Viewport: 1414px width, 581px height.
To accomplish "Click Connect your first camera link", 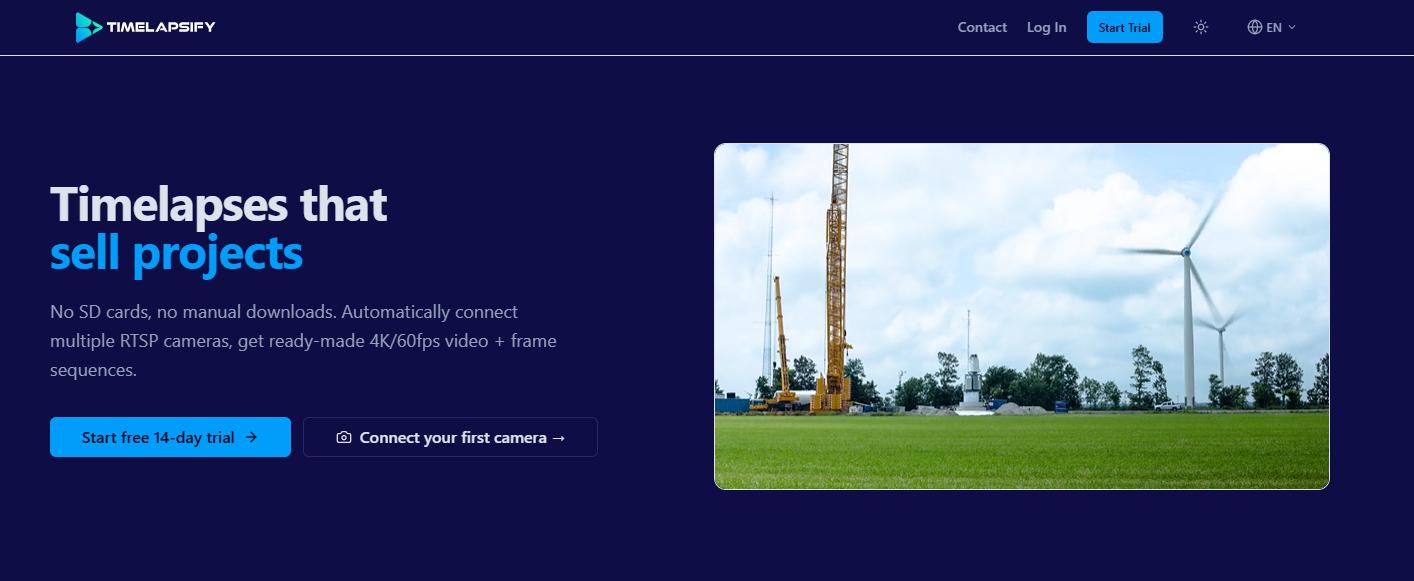I will 450,437.
